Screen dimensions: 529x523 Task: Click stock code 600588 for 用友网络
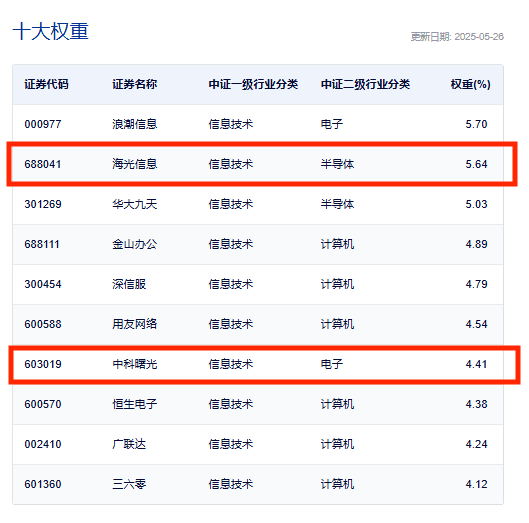click(43, 324)
